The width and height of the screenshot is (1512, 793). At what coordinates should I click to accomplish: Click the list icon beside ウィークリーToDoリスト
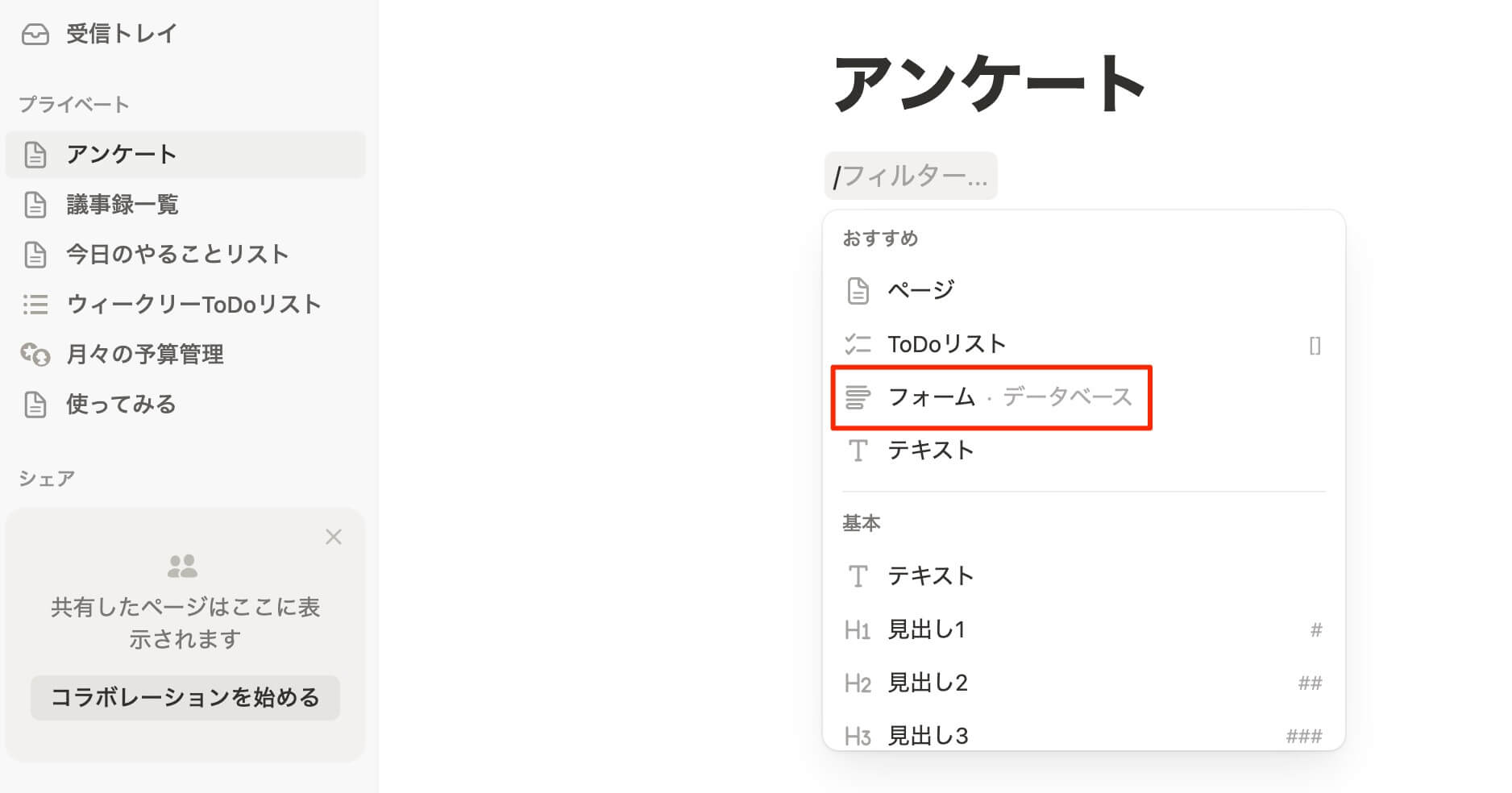pyautogui.click(x=35, y=305)
